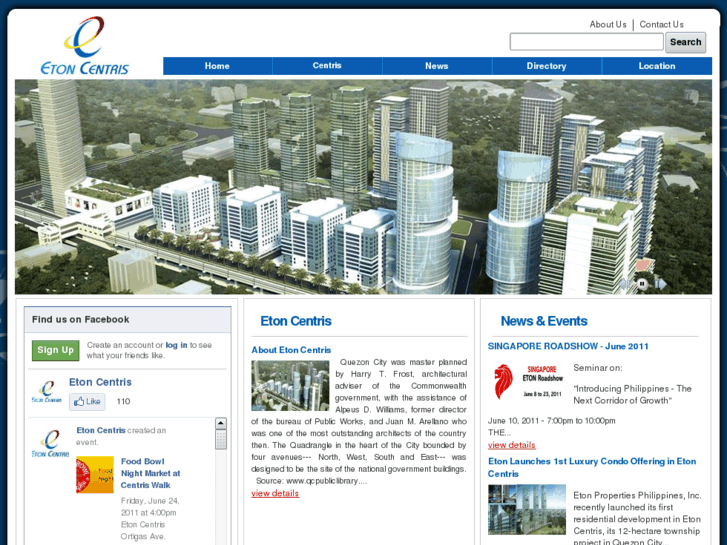
Task: Open Eton Centris name in the event post
Action: pos(101,430)
